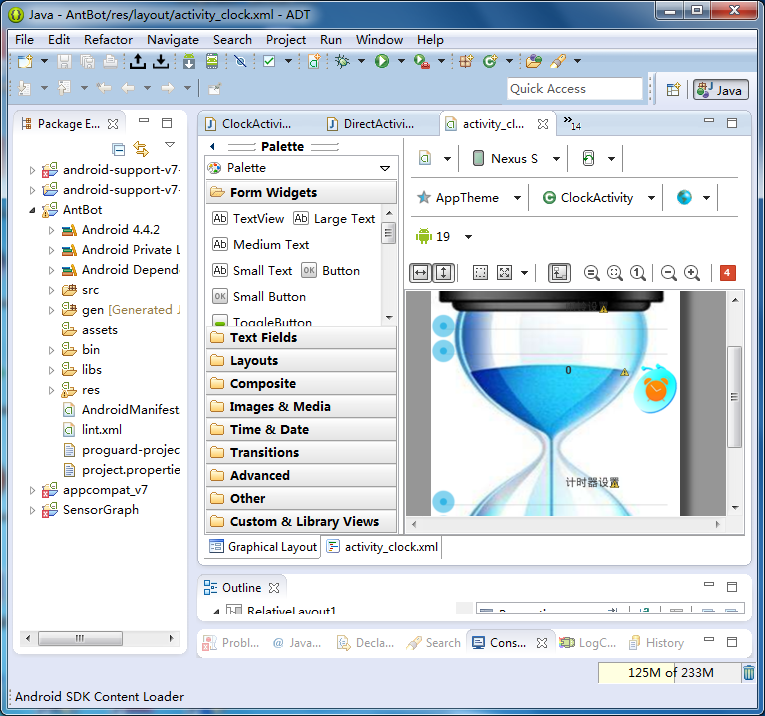Toggle fill height layout button

point(444,272)
